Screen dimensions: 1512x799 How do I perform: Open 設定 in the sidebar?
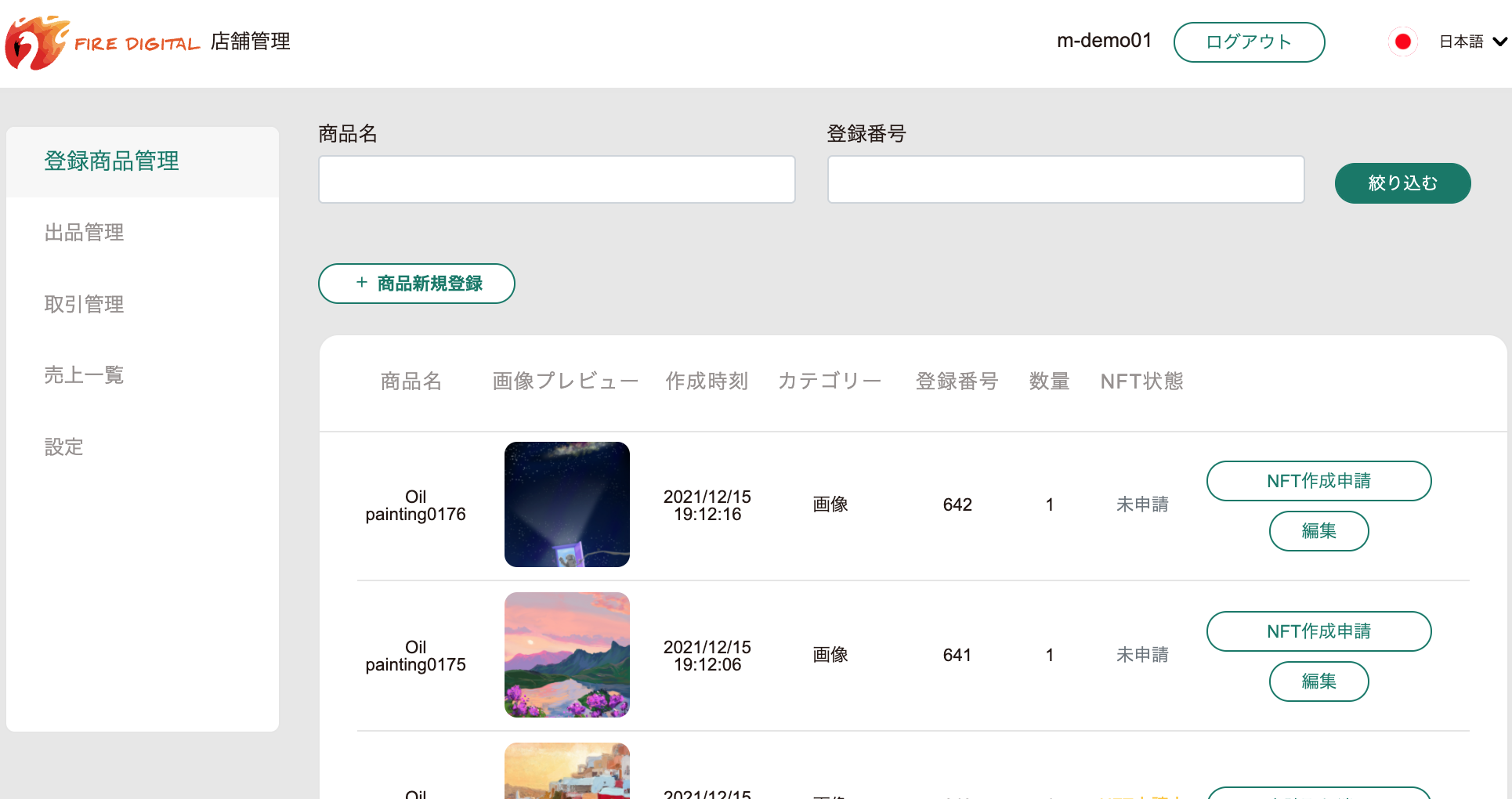(x=64, y=447)
